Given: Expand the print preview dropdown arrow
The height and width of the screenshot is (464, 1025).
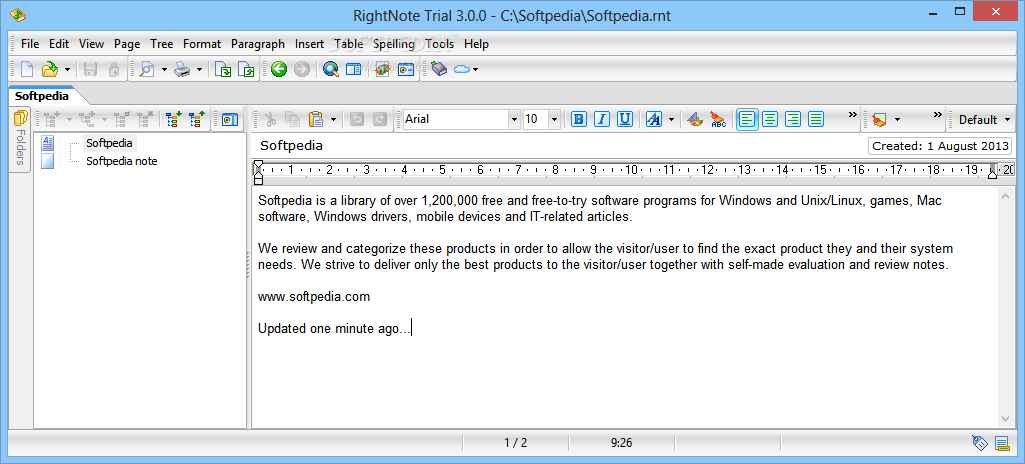Looking at the screenshot, I should tap(164, 69).
